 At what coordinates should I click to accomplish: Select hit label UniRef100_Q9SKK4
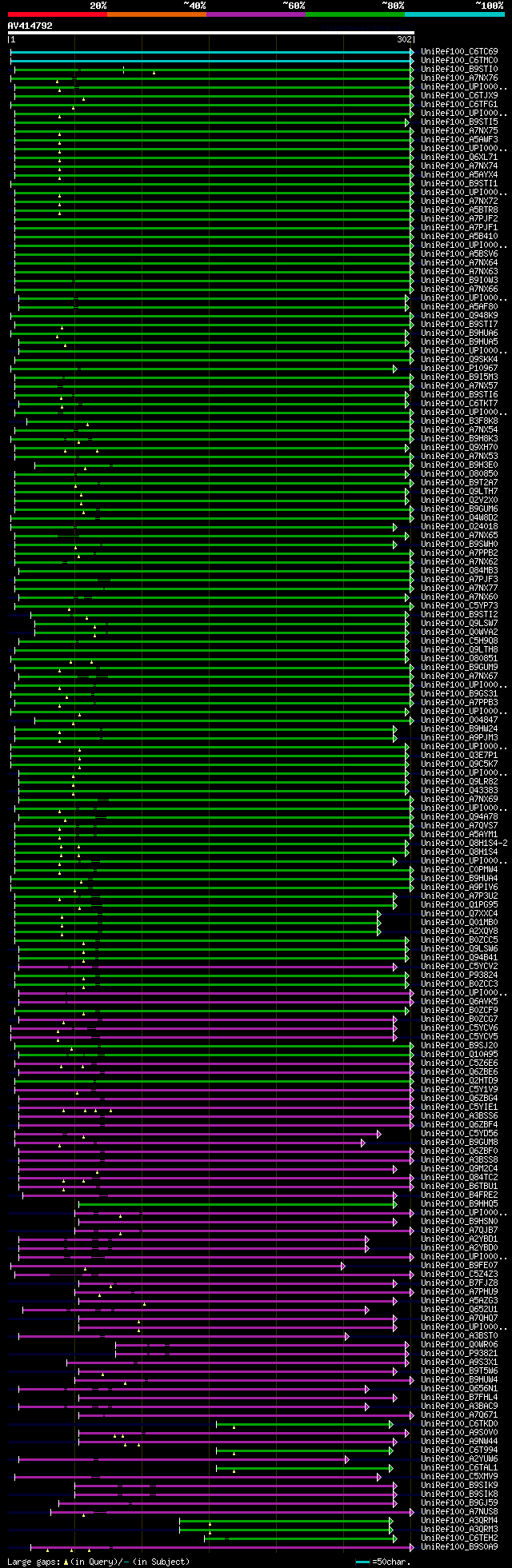[459, 360]
